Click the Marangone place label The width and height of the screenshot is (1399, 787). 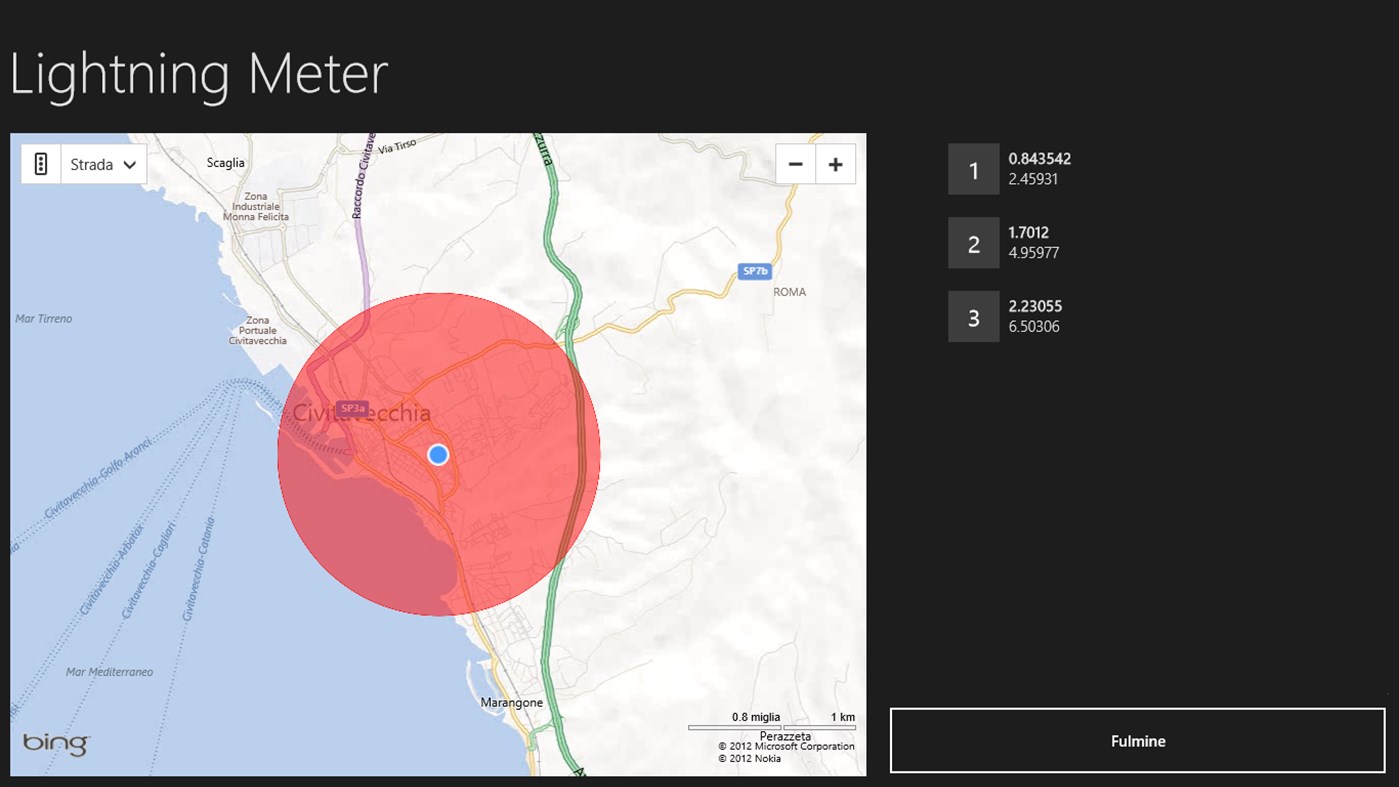click(513, 703)
